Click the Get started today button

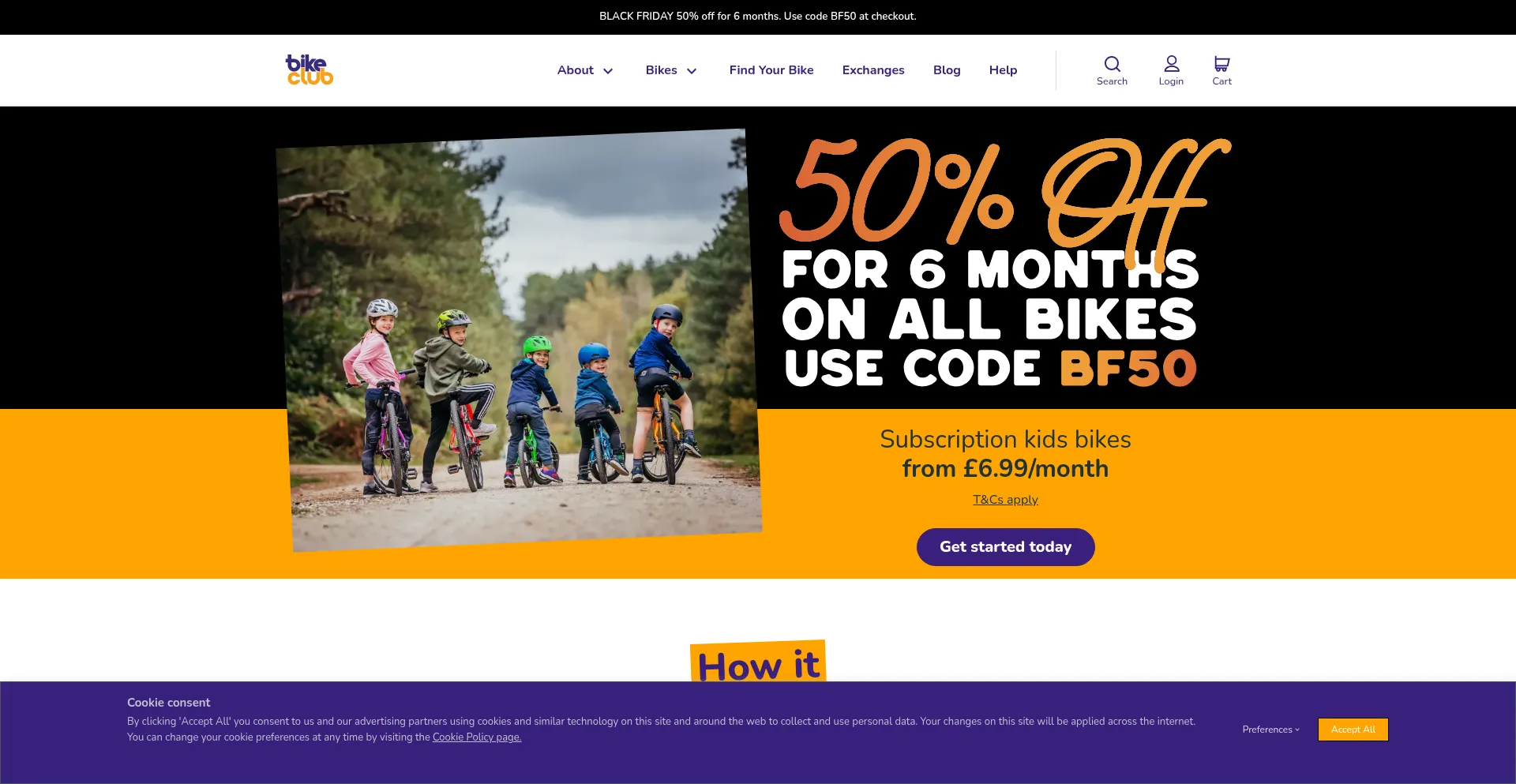pos(1005,547)
